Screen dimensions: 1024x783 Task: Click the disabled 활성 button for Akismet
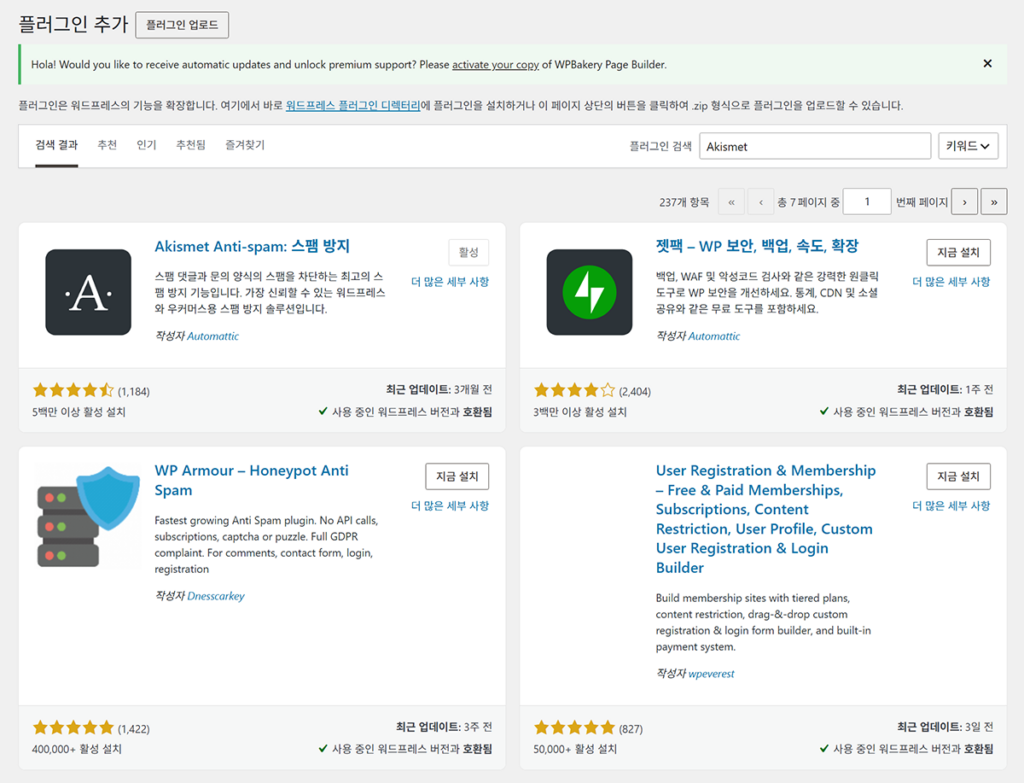(469, 252)
